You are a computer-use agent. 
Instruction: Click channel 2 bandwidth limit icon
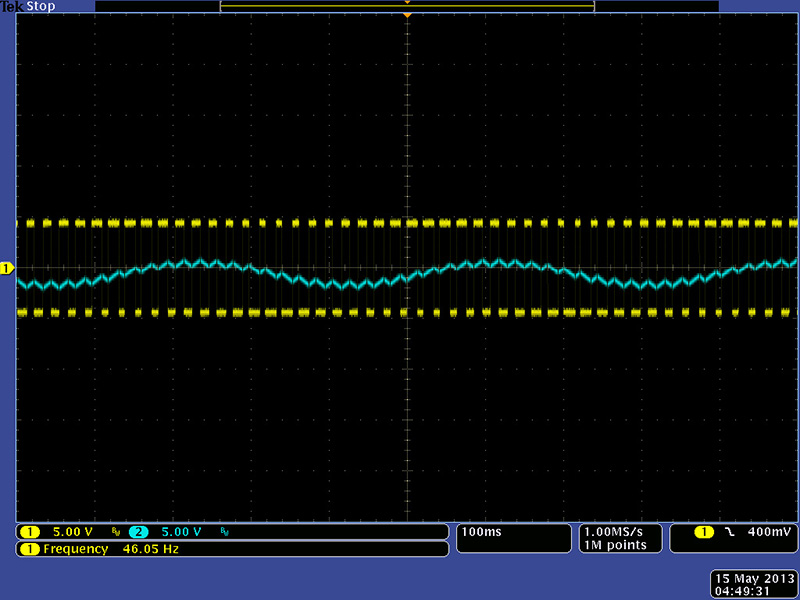[x=223, y=532]
